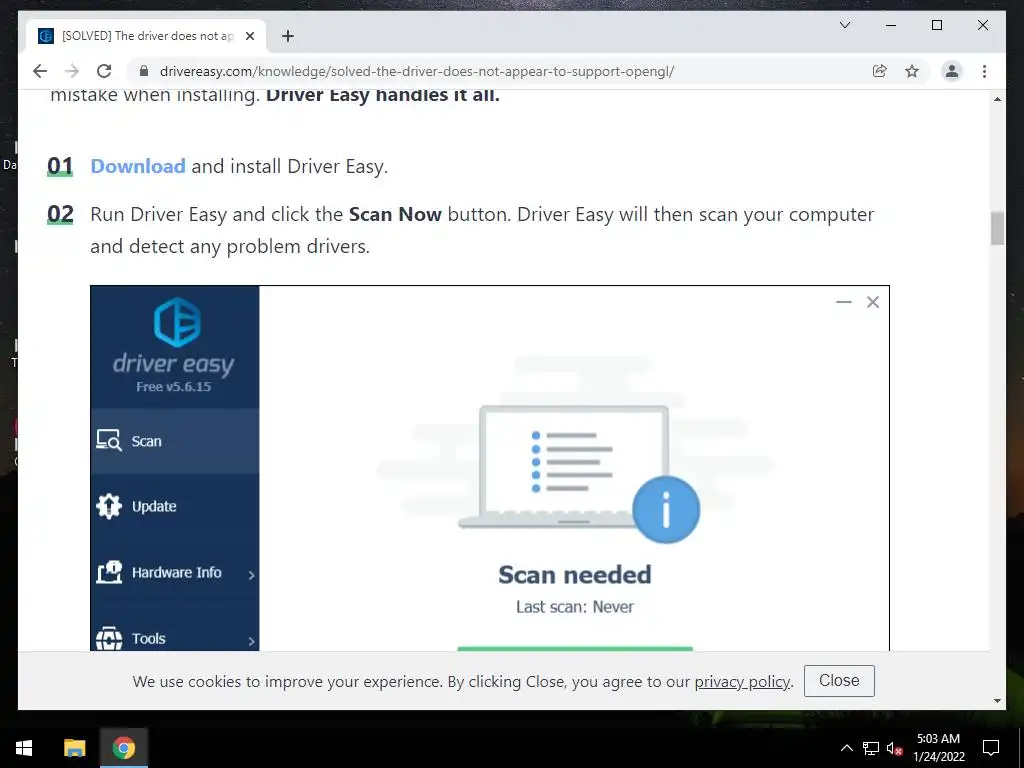The image size is (1024, 768).
Task: Open the Chrome profile avatar
Action: pos(952,71)
